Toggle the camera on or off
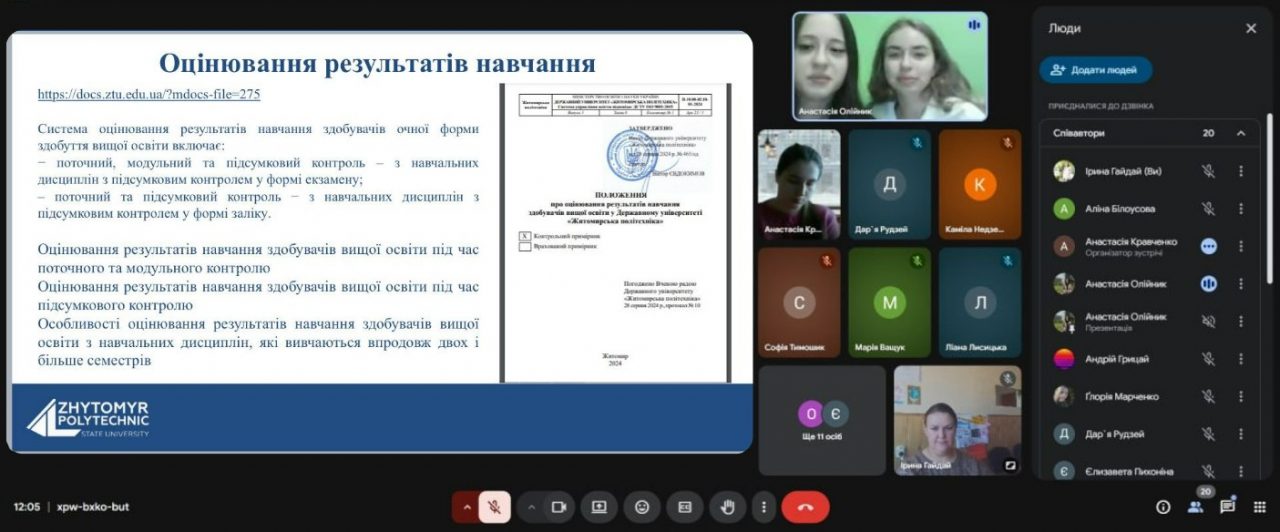Image resolution: width=1280 pixels, height=532 pixels. (x=559, y=507)
